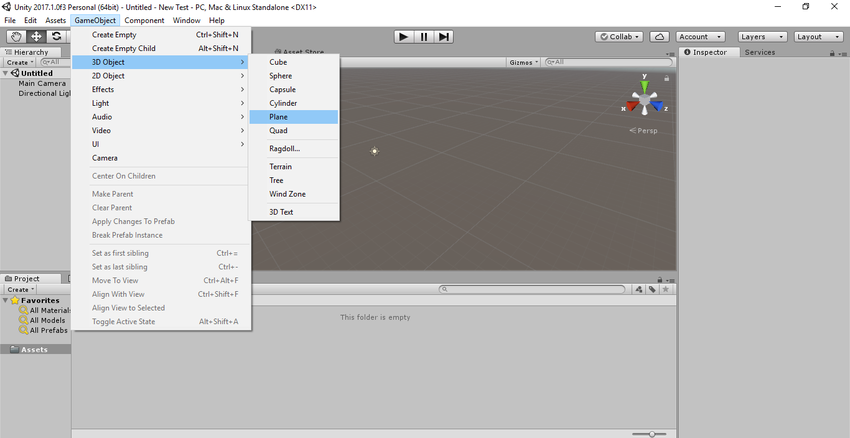Switch to the Project tab
The width and height of the screenshot is (850, 438).
[26, 279]
